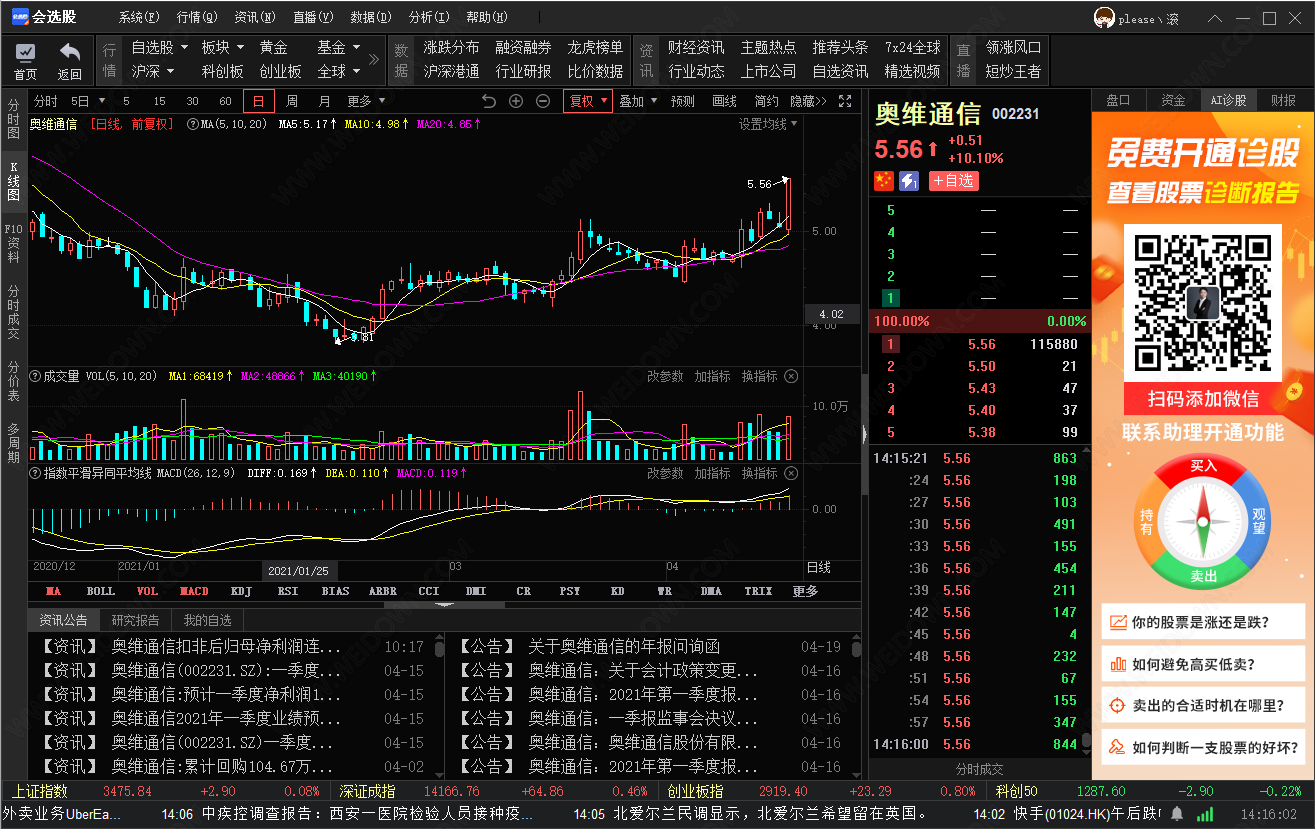Click the 分价表 left sidebar item
Image resolution: width=1315 pixels, height=829 pixels.
(x=14, y=381)
